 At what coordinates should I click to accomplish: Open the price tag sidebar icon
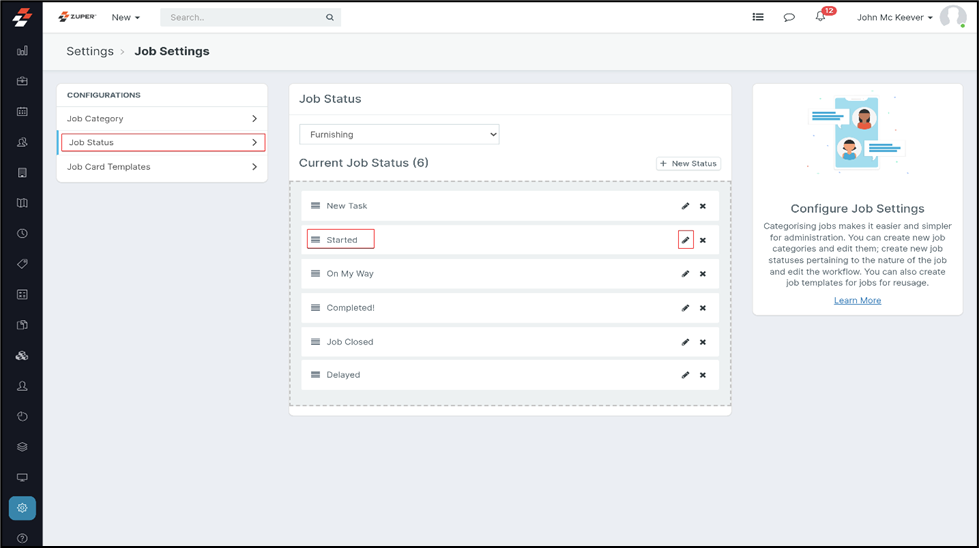click(22, 264)
